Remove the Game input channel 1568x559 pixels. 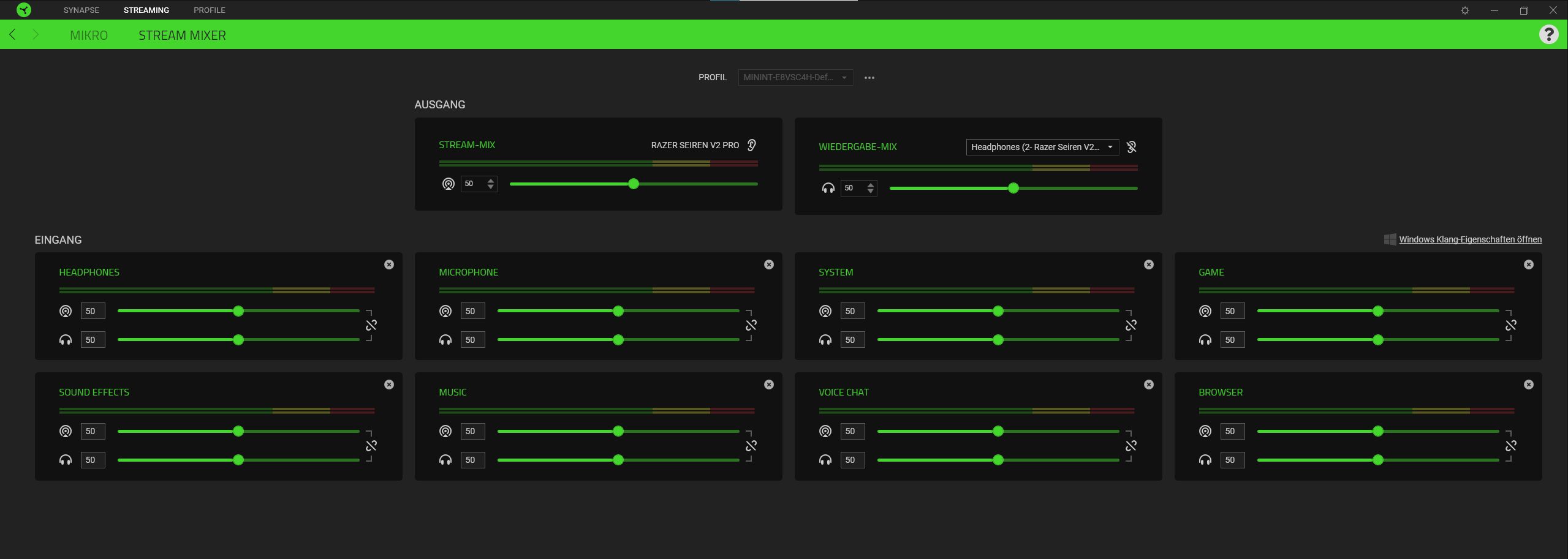coord(1528,264)
